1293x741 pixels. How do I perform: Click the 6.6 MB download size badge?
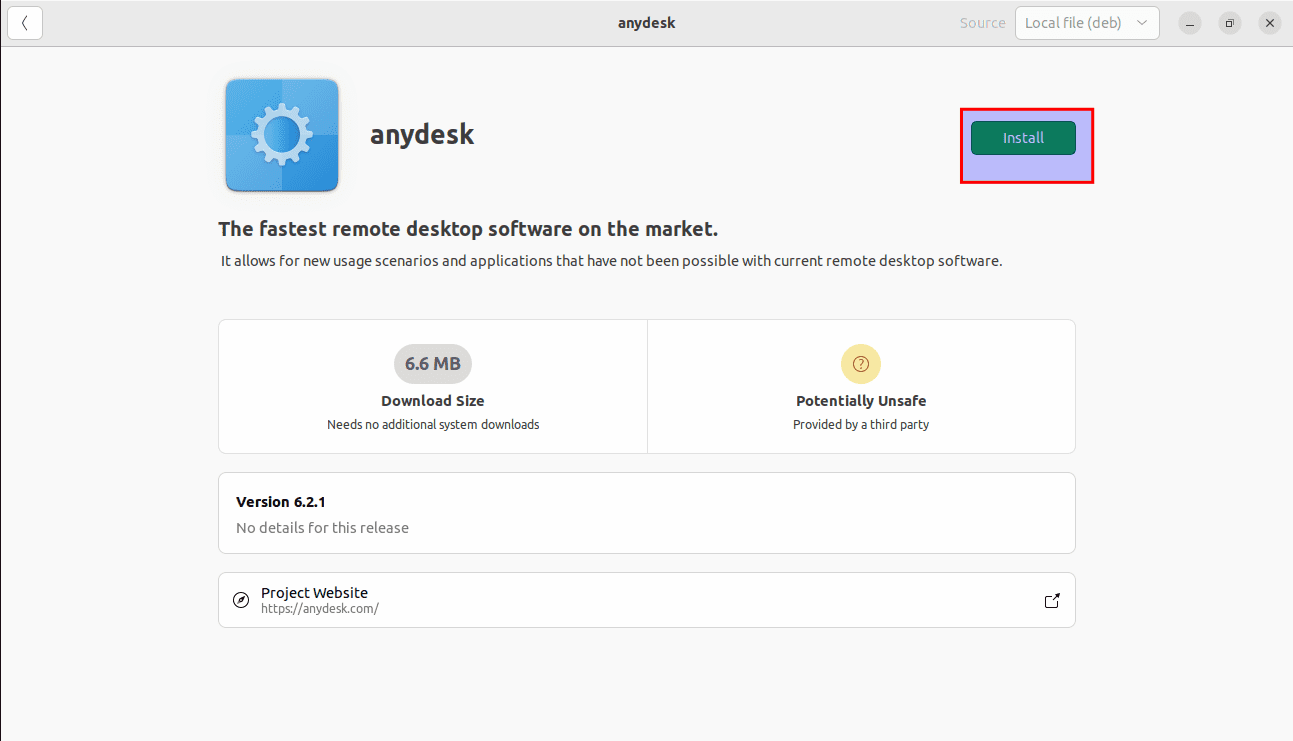click(433, 364)
